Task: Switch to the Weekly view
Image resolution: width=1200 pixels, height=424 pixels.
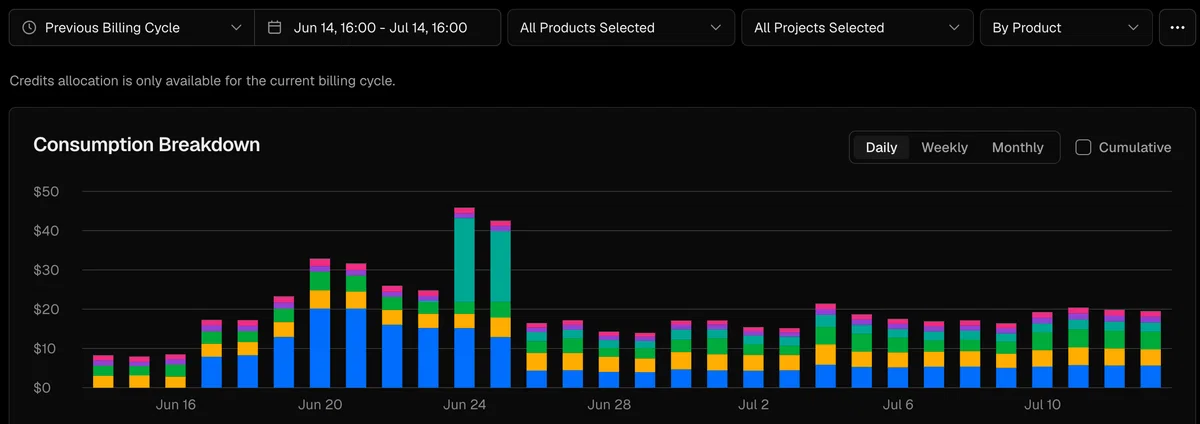Action: [944, 147]
